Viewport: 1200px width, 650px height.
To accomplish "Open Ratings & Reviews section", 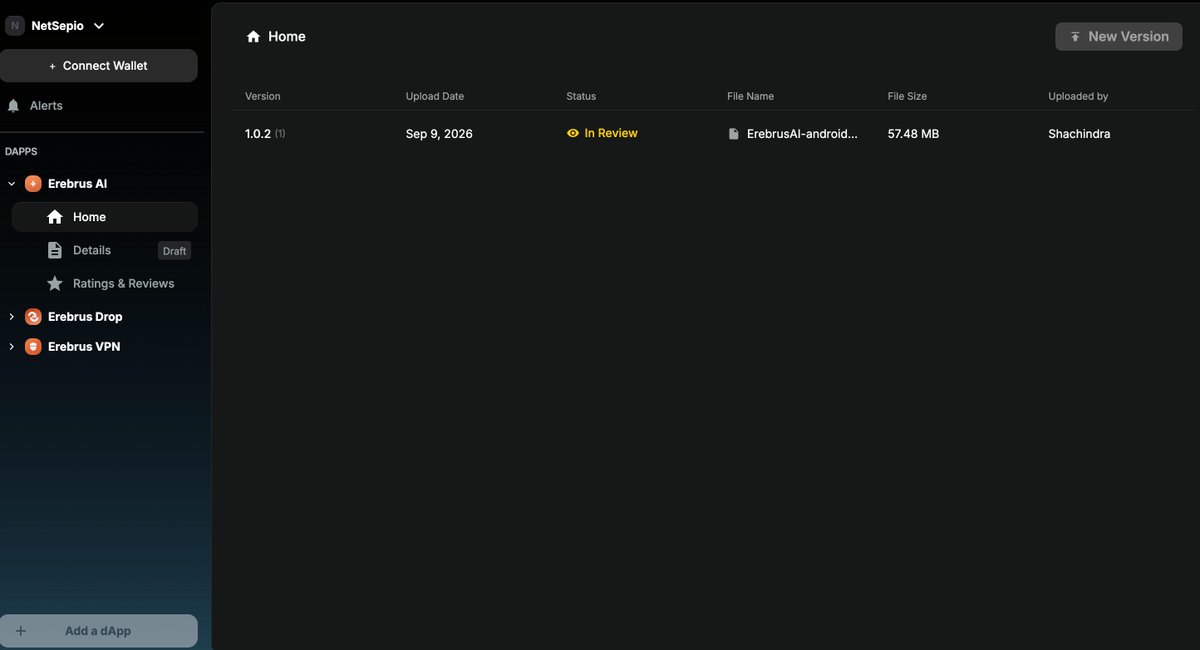I will coord(105,284).
